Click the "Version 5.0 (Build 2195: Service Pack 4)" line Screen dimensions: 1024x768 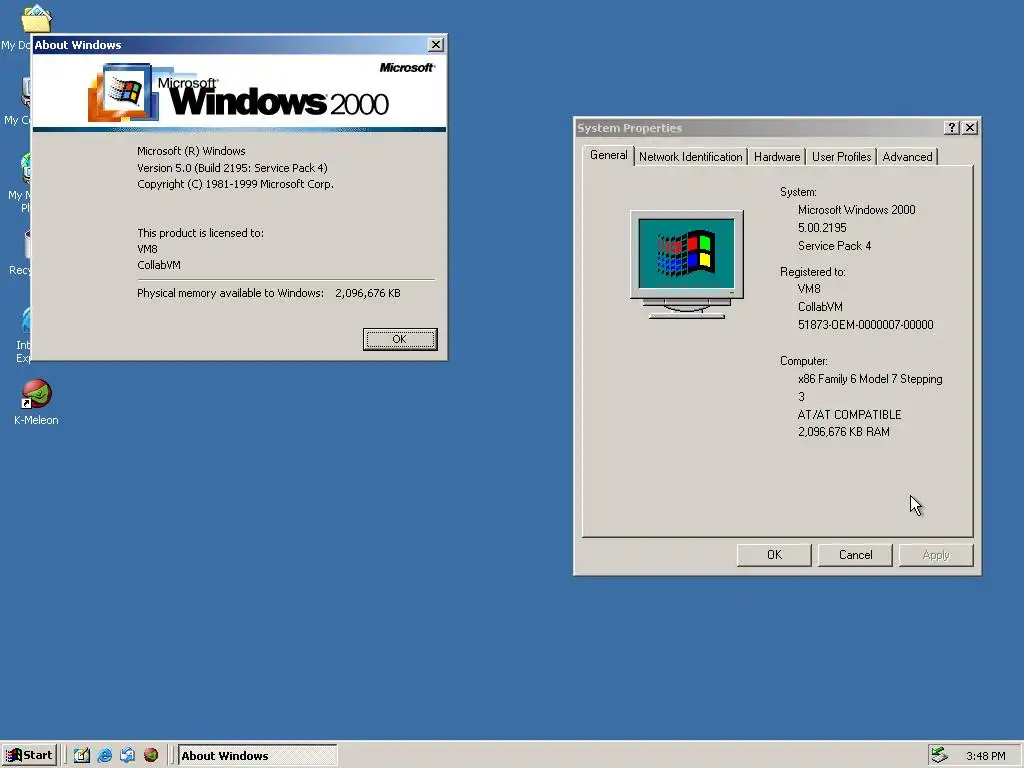click(x=232, y=168)
